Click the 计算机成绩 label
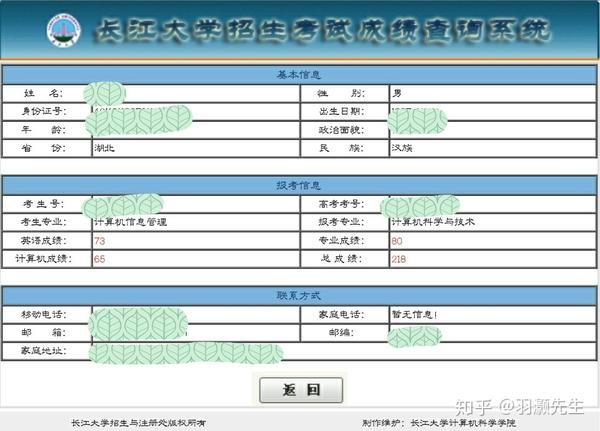Viewport: 600px width, 431px height. pos(43,259)
